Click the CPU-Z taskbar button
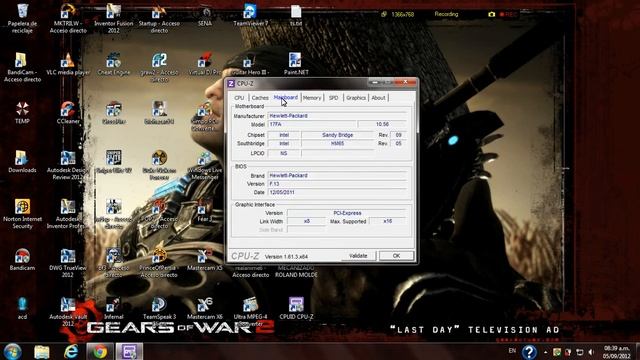Viewport: 640px width, 360px height. click(x=129, y=351)
